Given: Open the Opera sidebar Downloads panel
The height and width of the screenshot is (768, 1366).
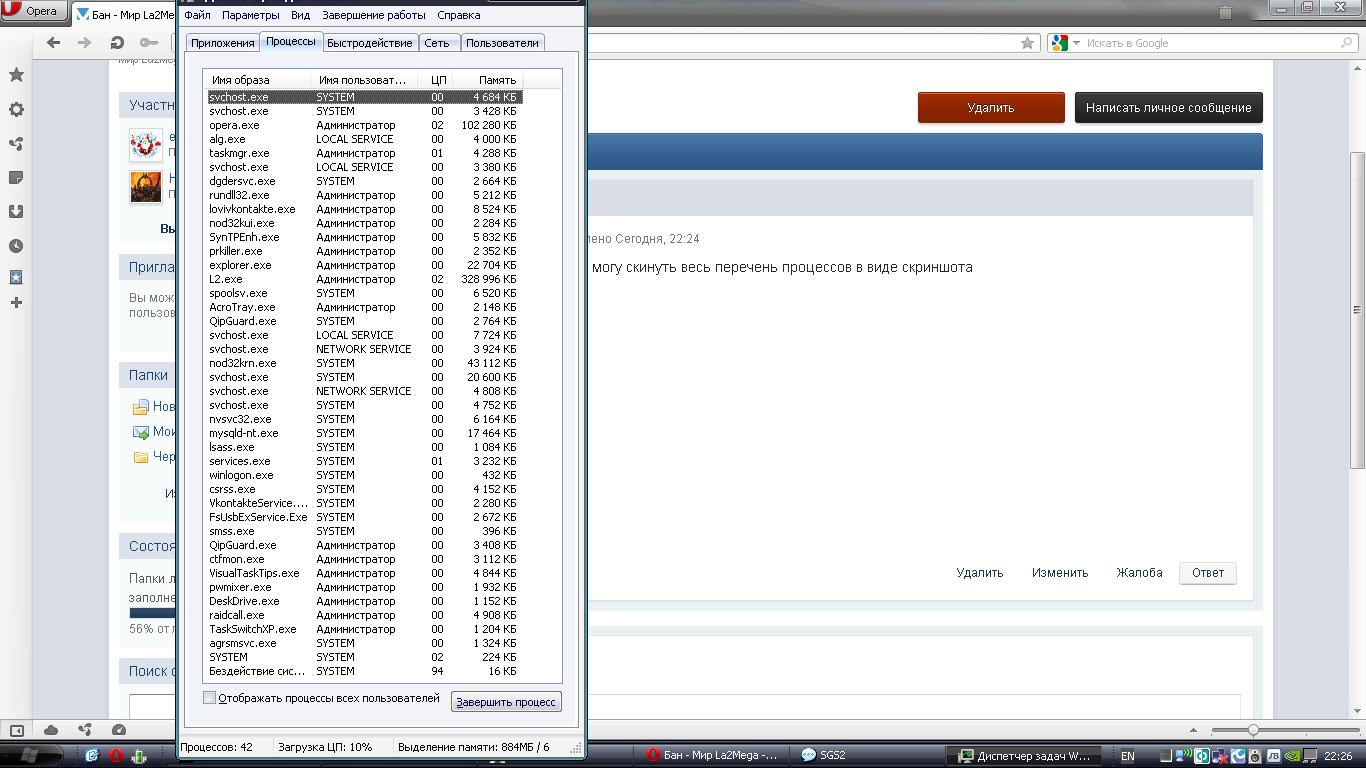Looking at the screenshot, I should [x=16, y=212].
